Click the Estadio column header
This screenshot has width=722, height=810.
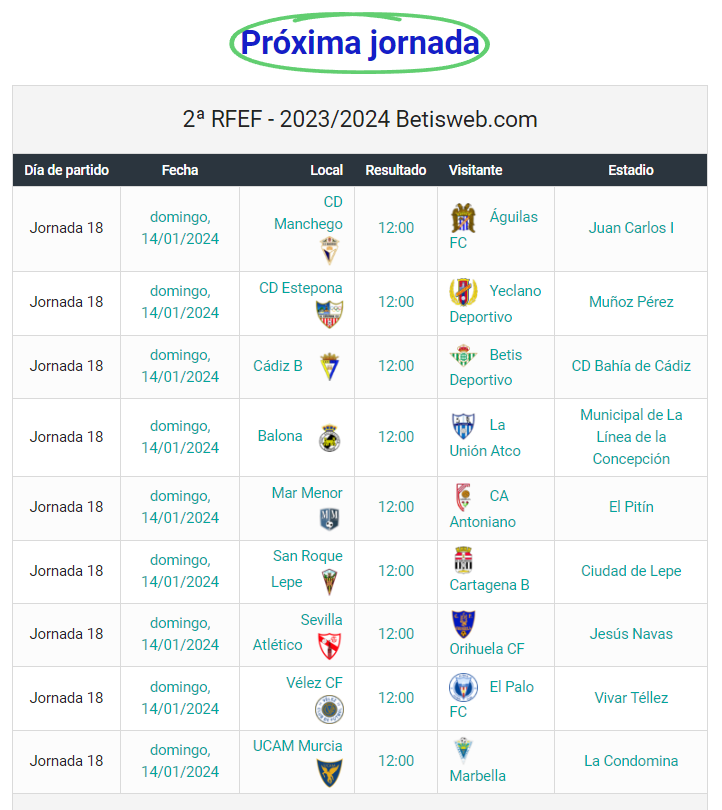pos(631,170)
